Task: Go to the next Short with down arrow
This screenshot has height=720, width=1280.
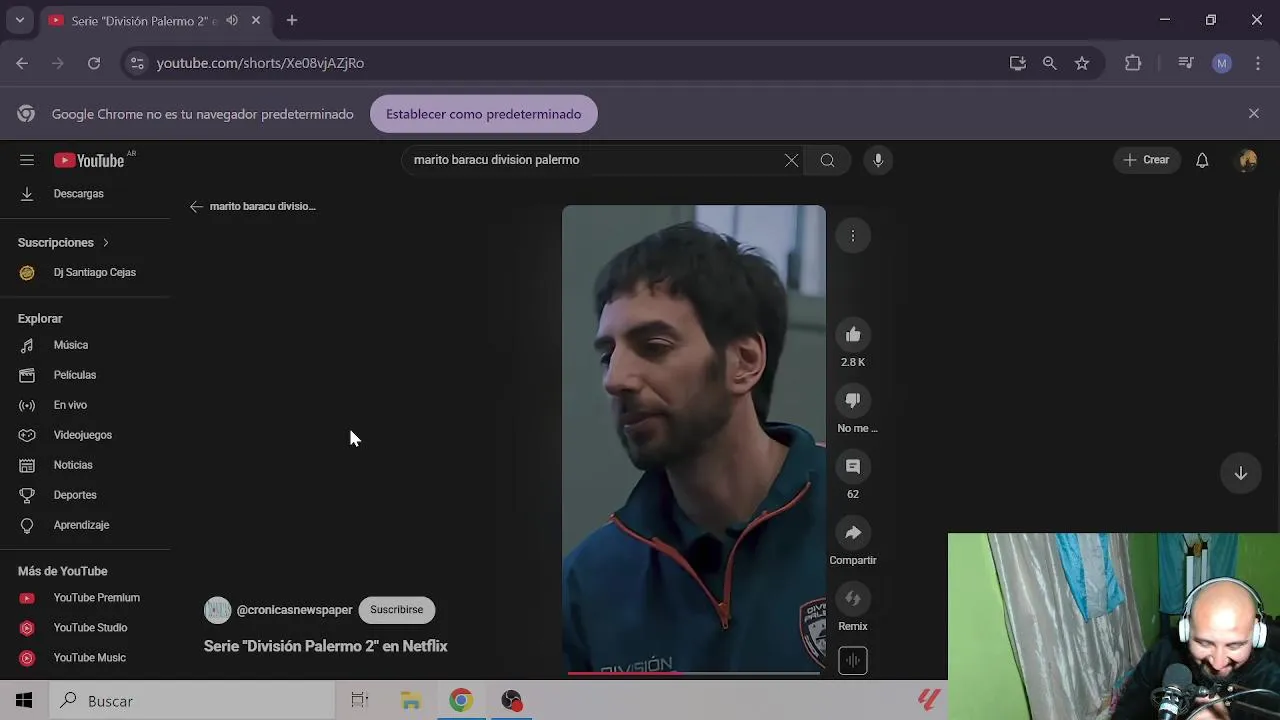Action: tap(1240, 473)
